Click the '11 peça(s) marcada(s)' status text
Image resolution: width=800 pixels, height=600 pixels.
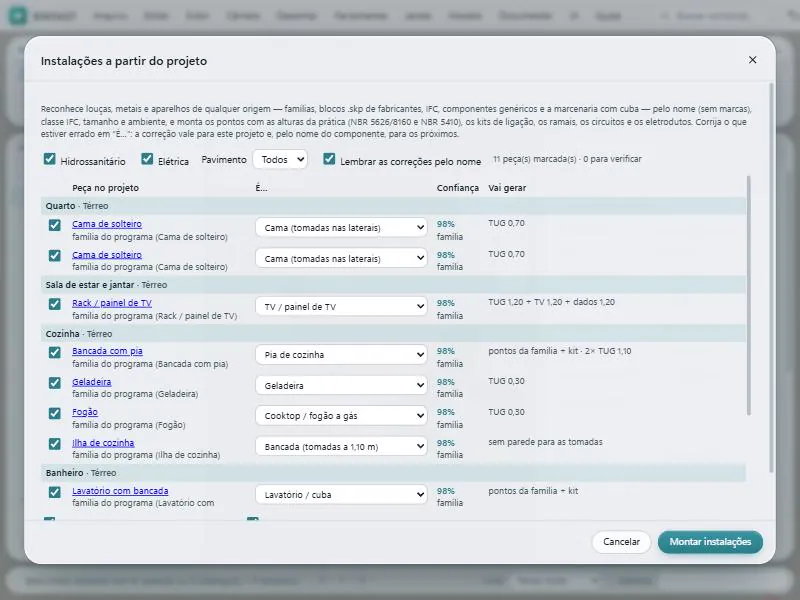tap(567, 159)
